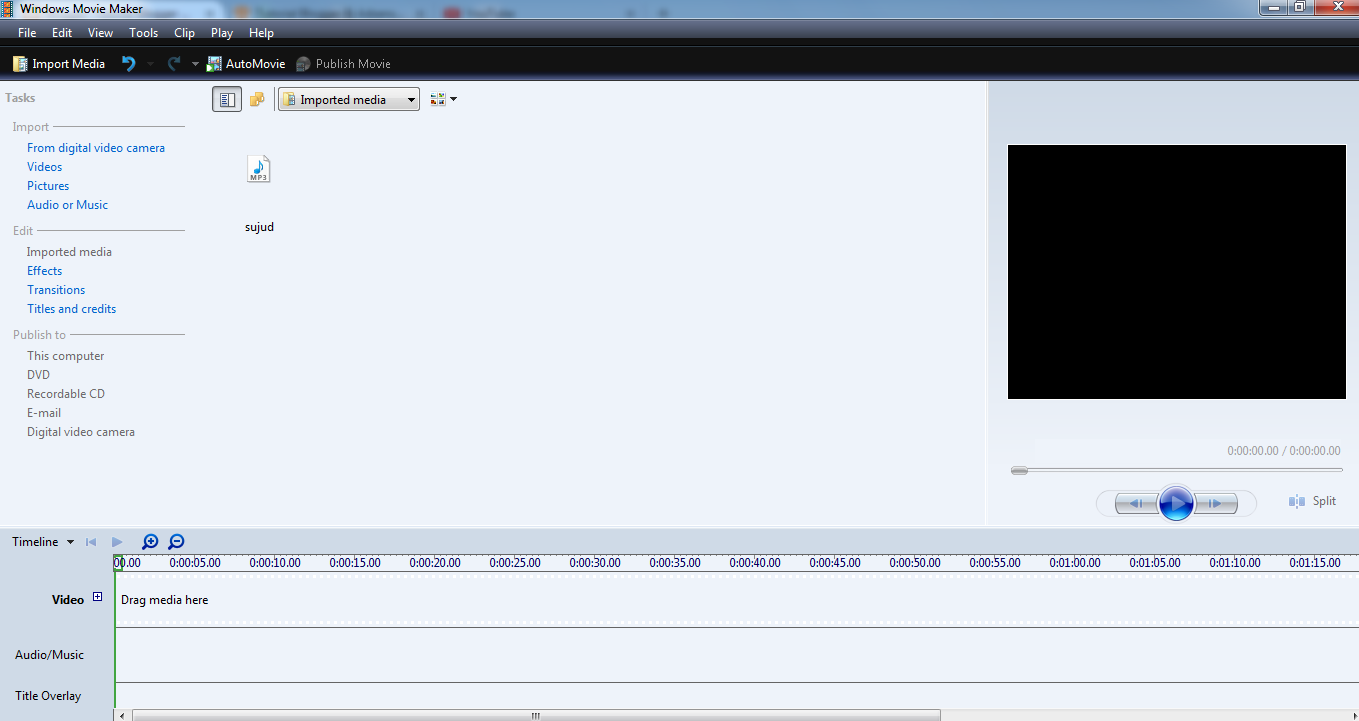
Task: Click the Videos import link
Action: (x=44, y=167)
